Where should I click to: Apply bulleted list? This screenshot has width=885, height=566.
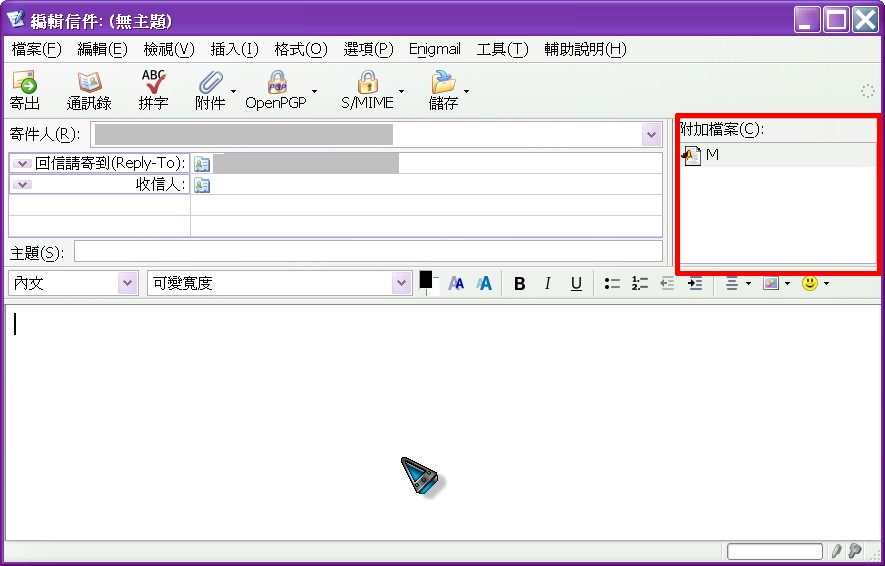coord(612,283)
